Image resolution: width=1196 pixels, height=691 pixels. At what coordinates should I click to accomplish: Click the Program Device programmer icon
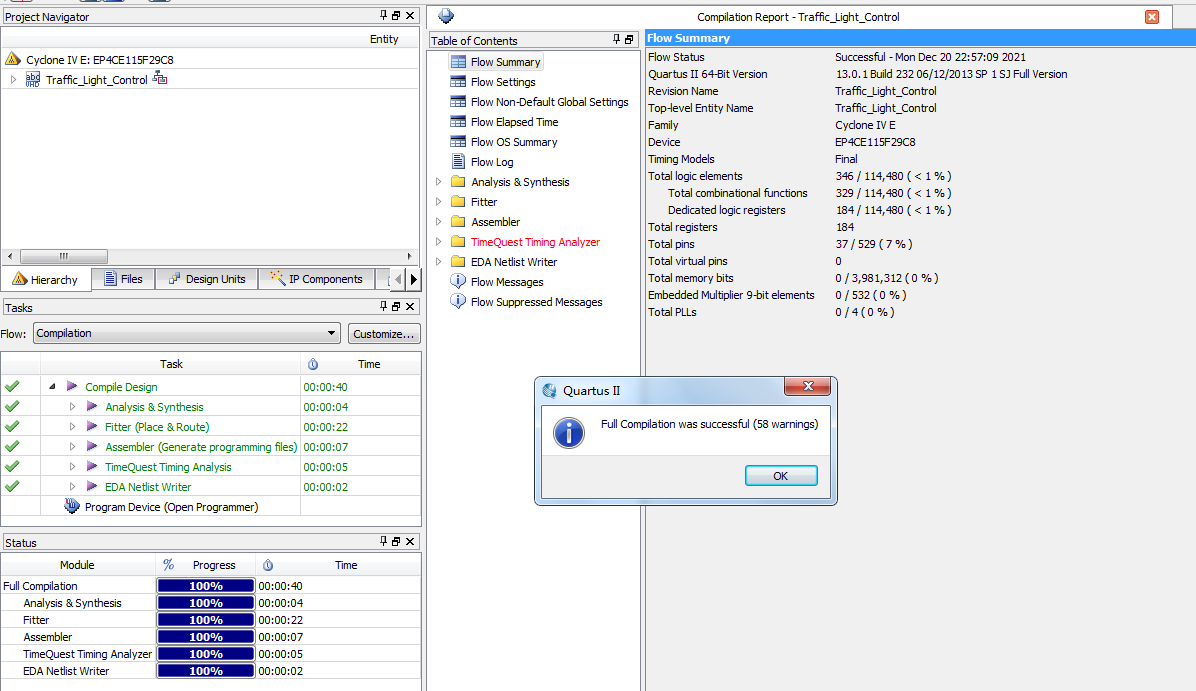[x=72, y=506]
